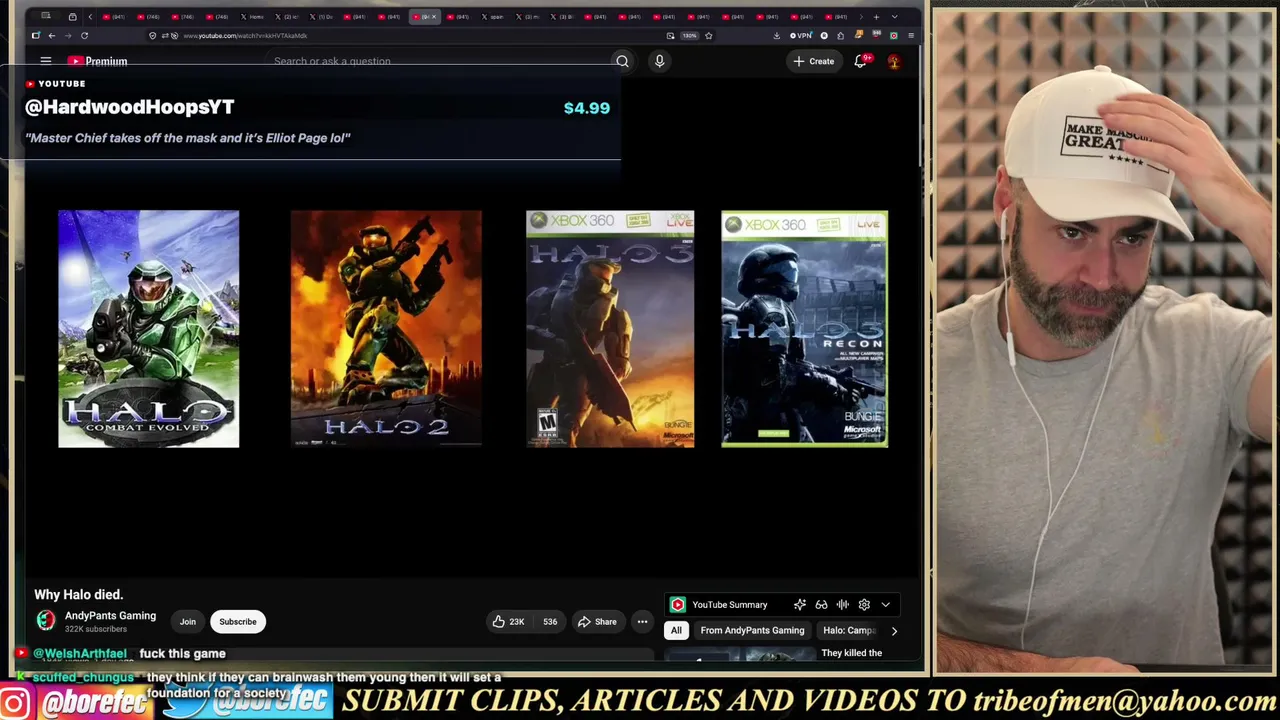Subscribe to AndyPants Gaming
This screenshot has width=1280, height=720.
238,622
